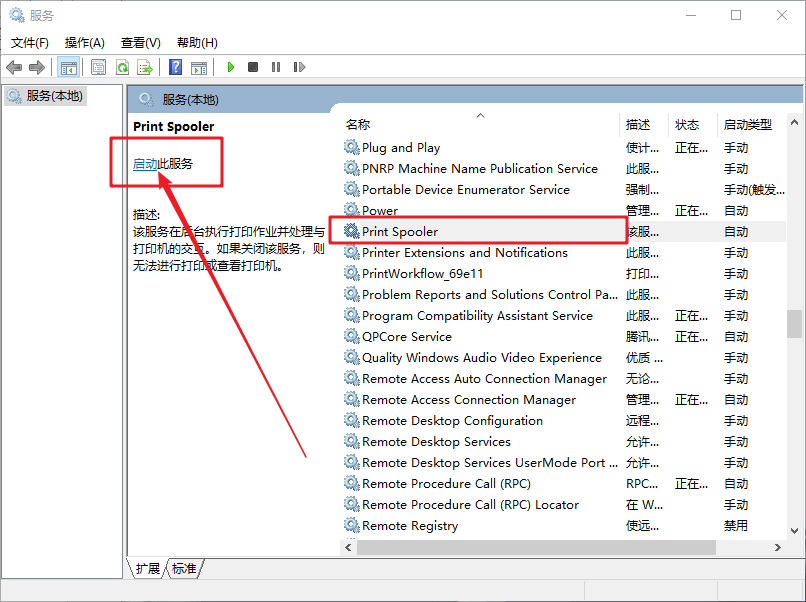Click the blue Help toolbar icon

175,67
